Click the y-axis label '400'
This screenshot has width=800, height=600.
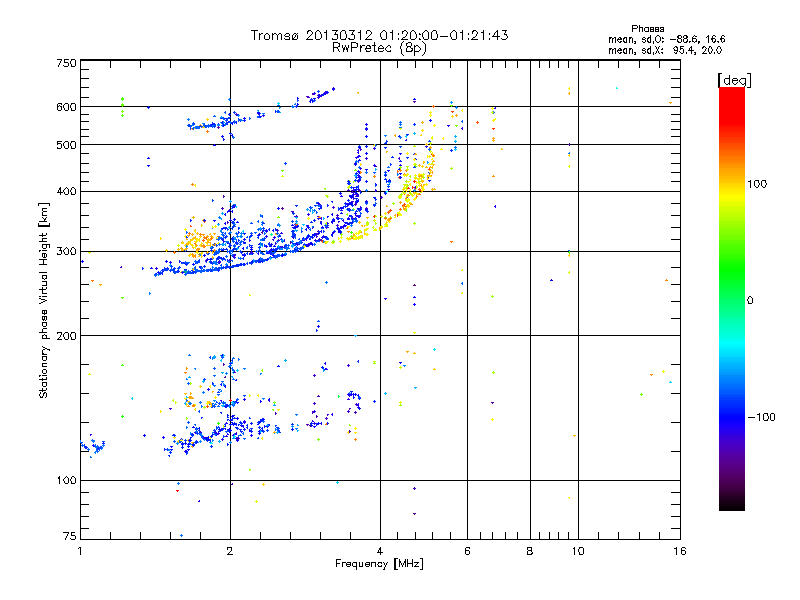pos(66,192)
